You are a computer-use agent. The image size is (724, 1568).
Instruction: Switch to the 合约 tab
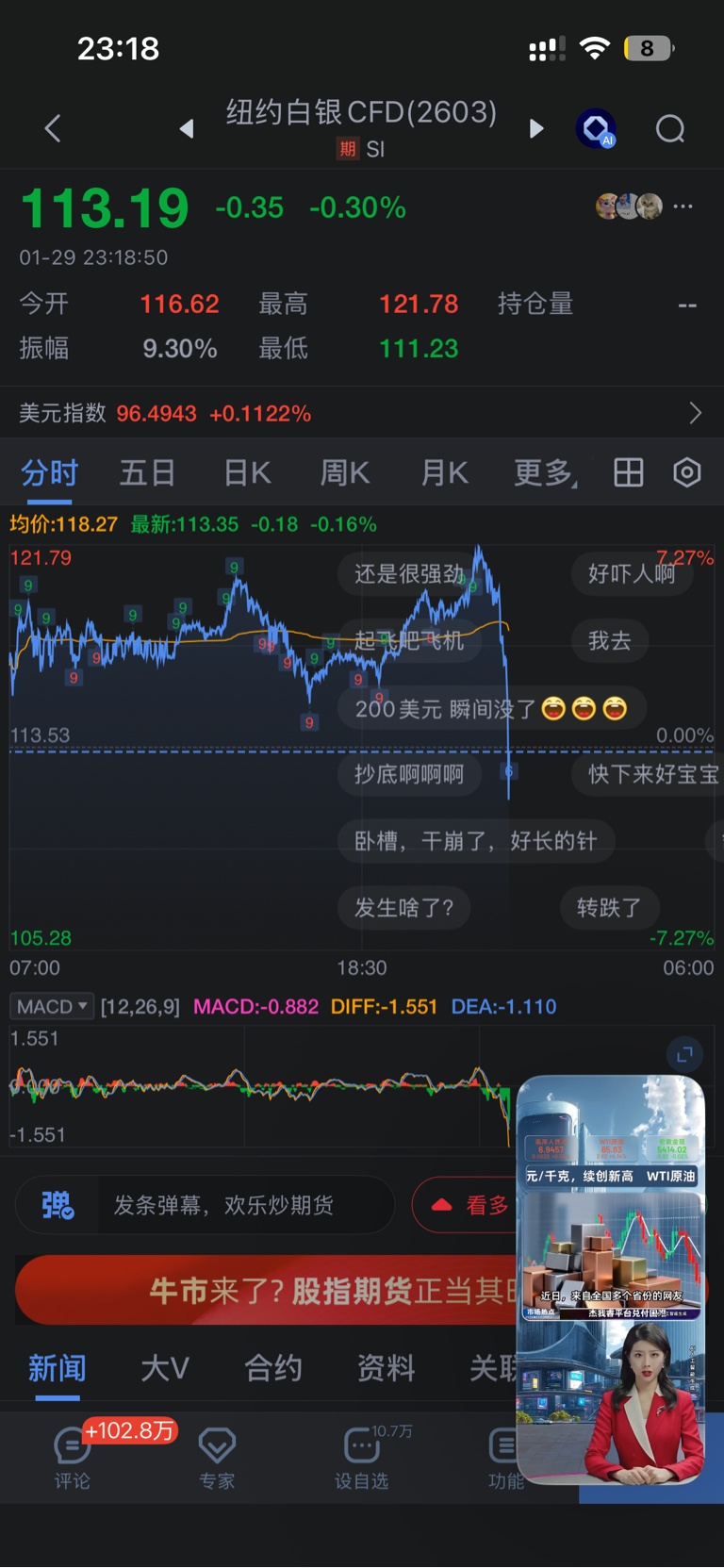point(273,1368)
